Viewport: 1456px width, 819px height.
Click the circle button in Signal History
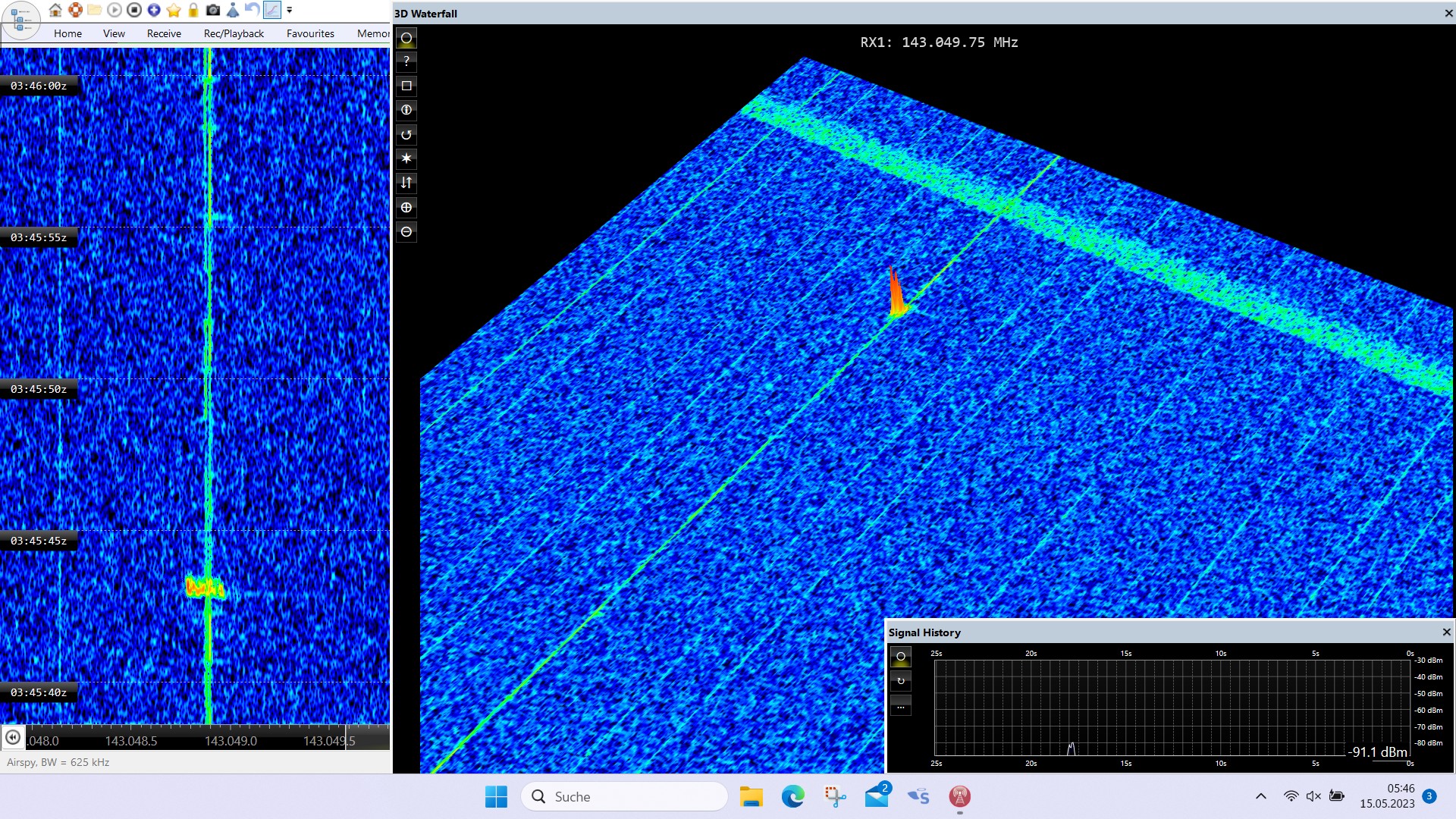[901, 657]
